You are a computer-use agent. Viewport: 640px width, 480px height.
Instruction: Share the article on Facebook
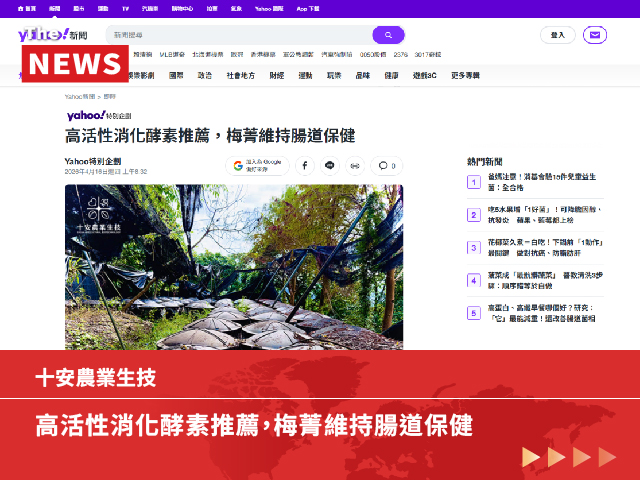pos(304,166)
